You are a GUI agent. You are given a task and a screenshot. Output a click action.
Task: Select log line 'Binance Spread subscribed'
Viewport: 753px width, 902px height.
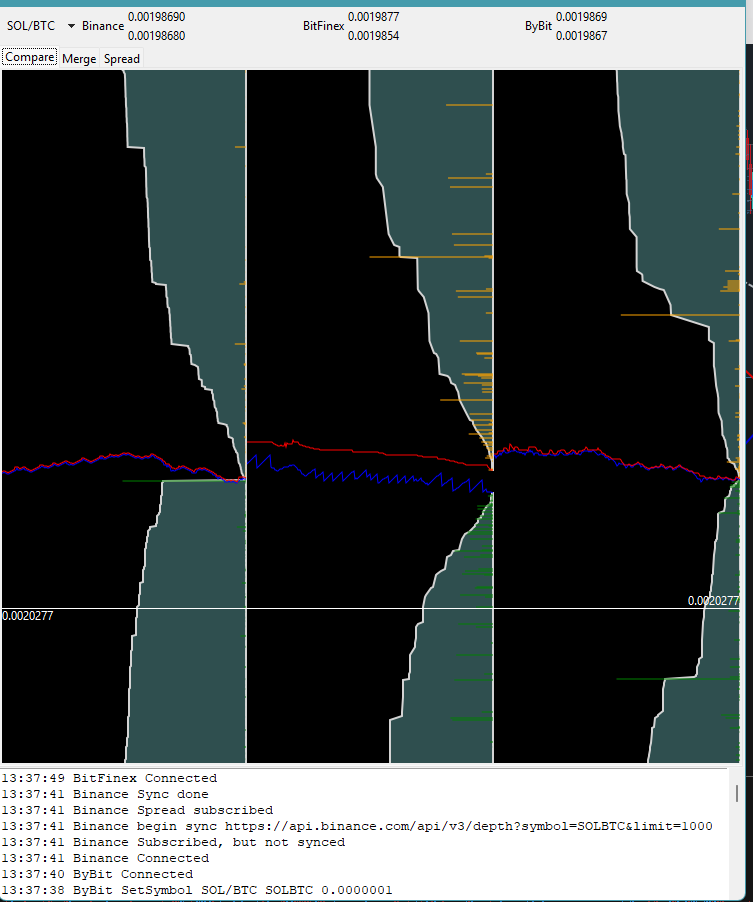tap(137, 811)
